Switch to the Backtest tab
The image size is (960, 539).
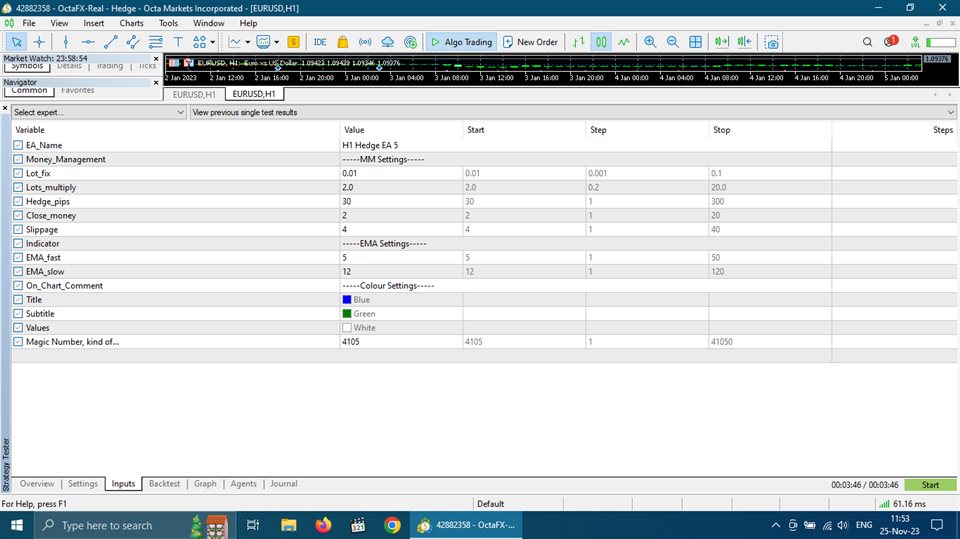click(165, 484)
